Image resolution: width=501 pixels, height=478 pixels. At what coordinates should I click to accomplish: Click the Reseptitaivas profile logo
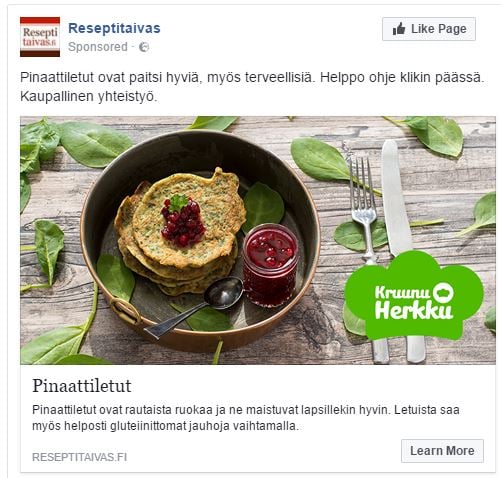40,37
